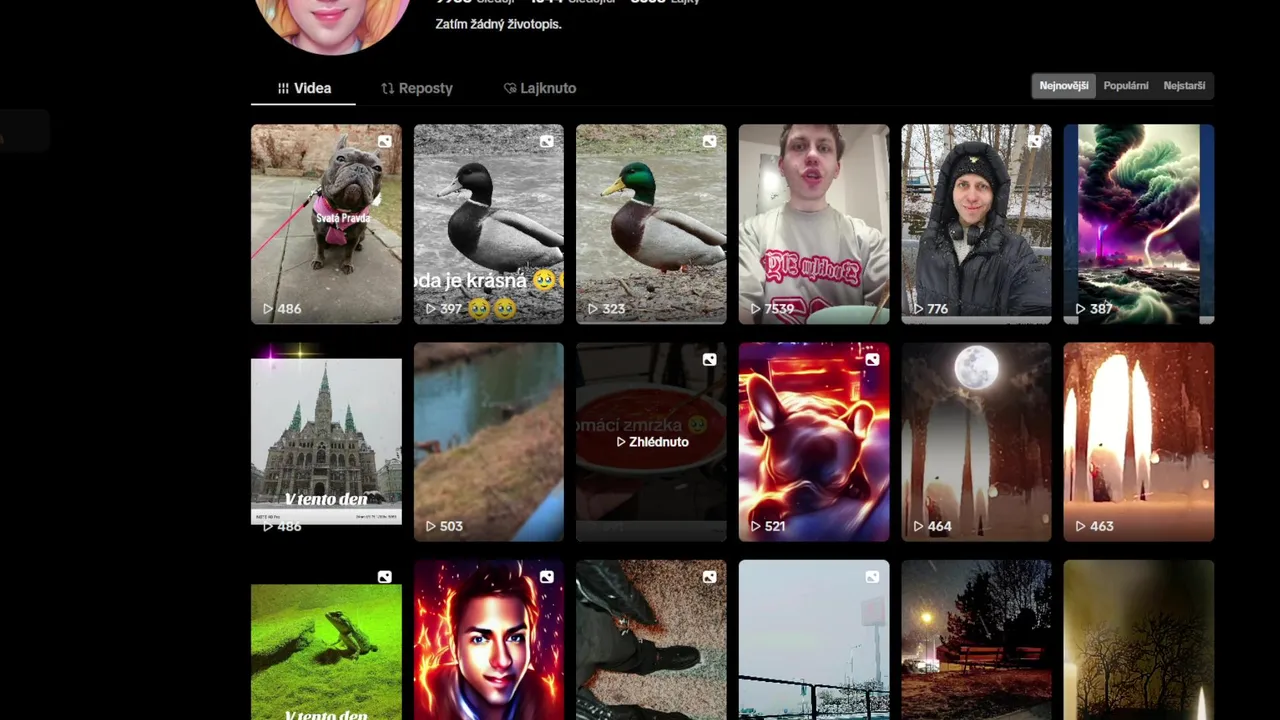The width and height of the screenshot is (1280, 720).
Task: Sort videos by Nejnovější
Action: click(1063, 86)
